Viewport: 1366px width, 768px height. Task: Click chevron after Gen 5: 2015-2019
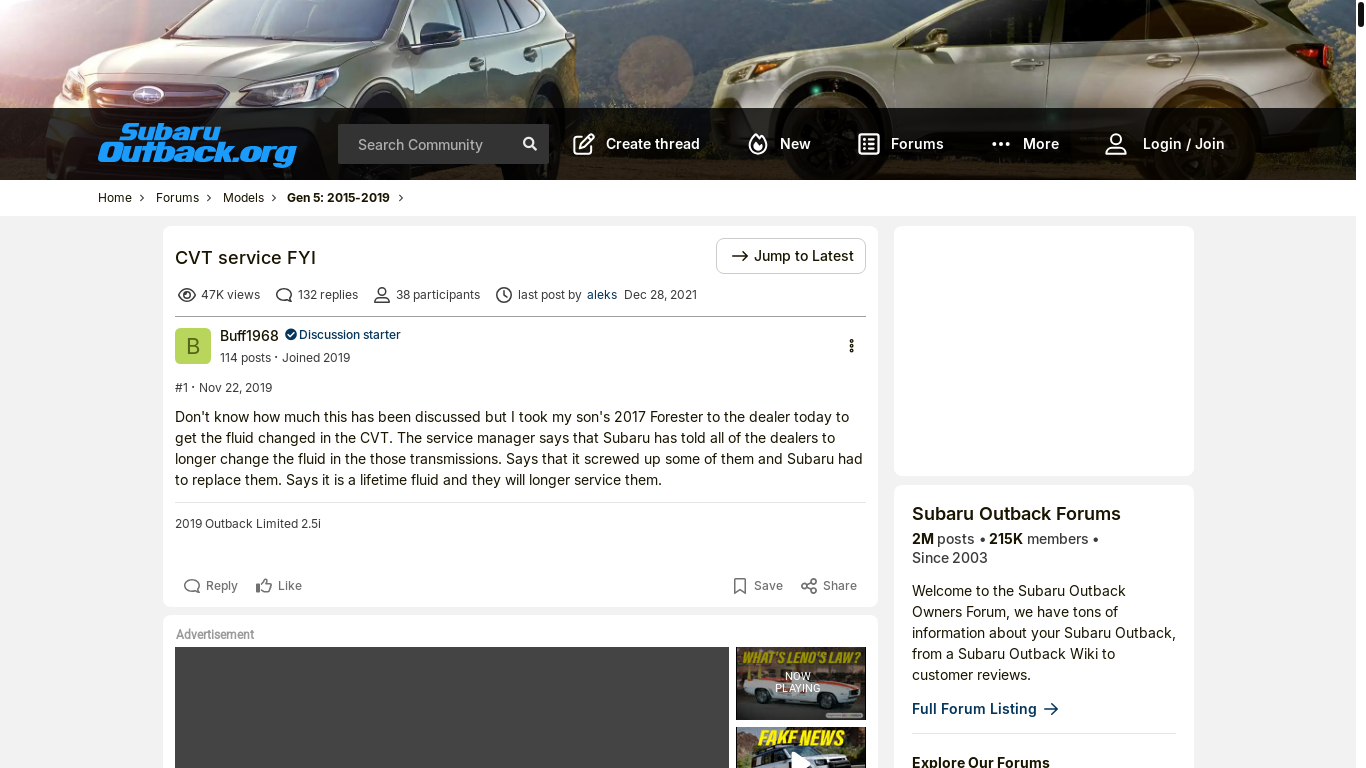tap(401, 198)
